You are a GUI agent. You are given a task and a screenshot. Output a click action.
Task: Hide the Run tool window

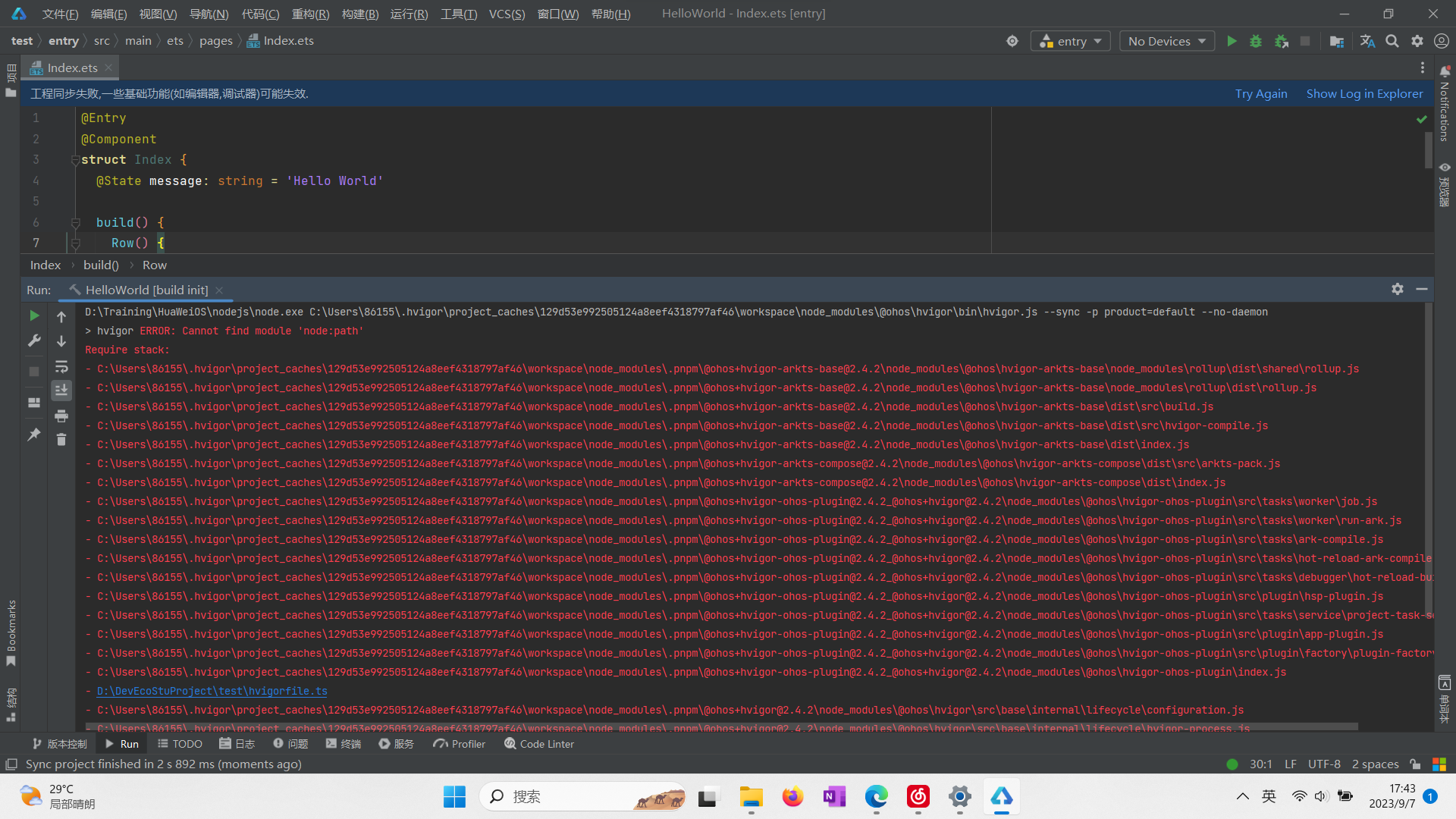coord(1422,289)
